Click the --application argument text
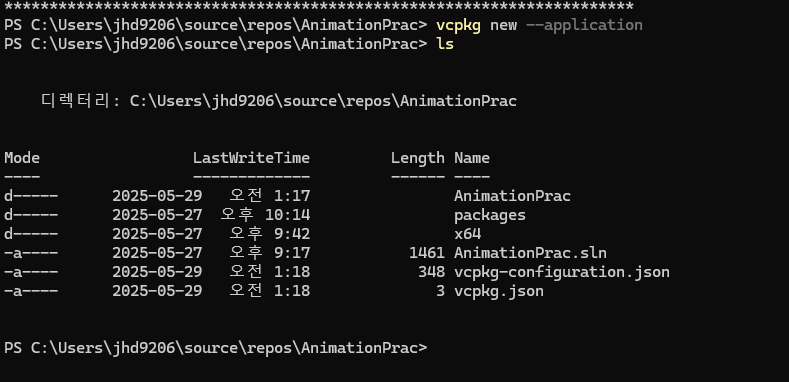 click(x=584, y=25)
